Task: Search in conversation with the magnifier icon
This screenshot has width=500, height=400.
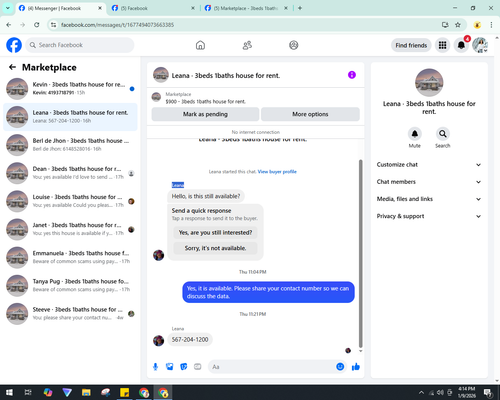Action: pyautogui.click(x=443, y=134)
